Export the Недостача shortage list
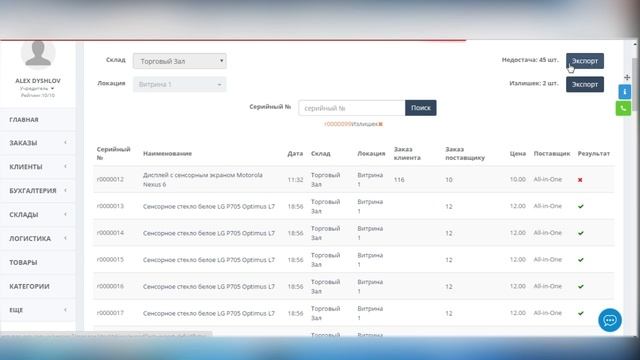The width and height of the screenshot is (640, 360). [584, 61]
